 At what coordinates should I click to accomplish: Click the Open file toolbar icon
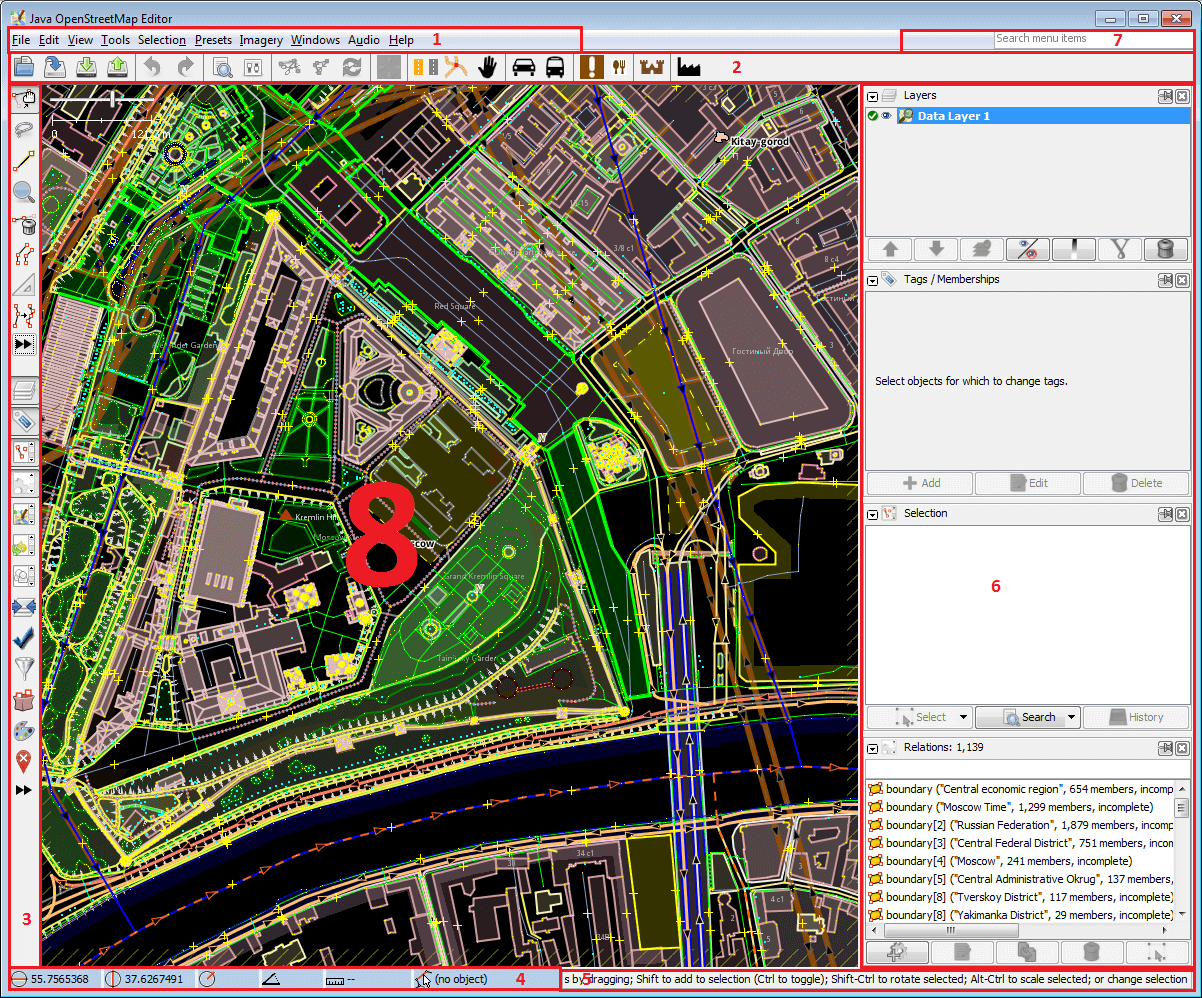(x=23, y=67)
